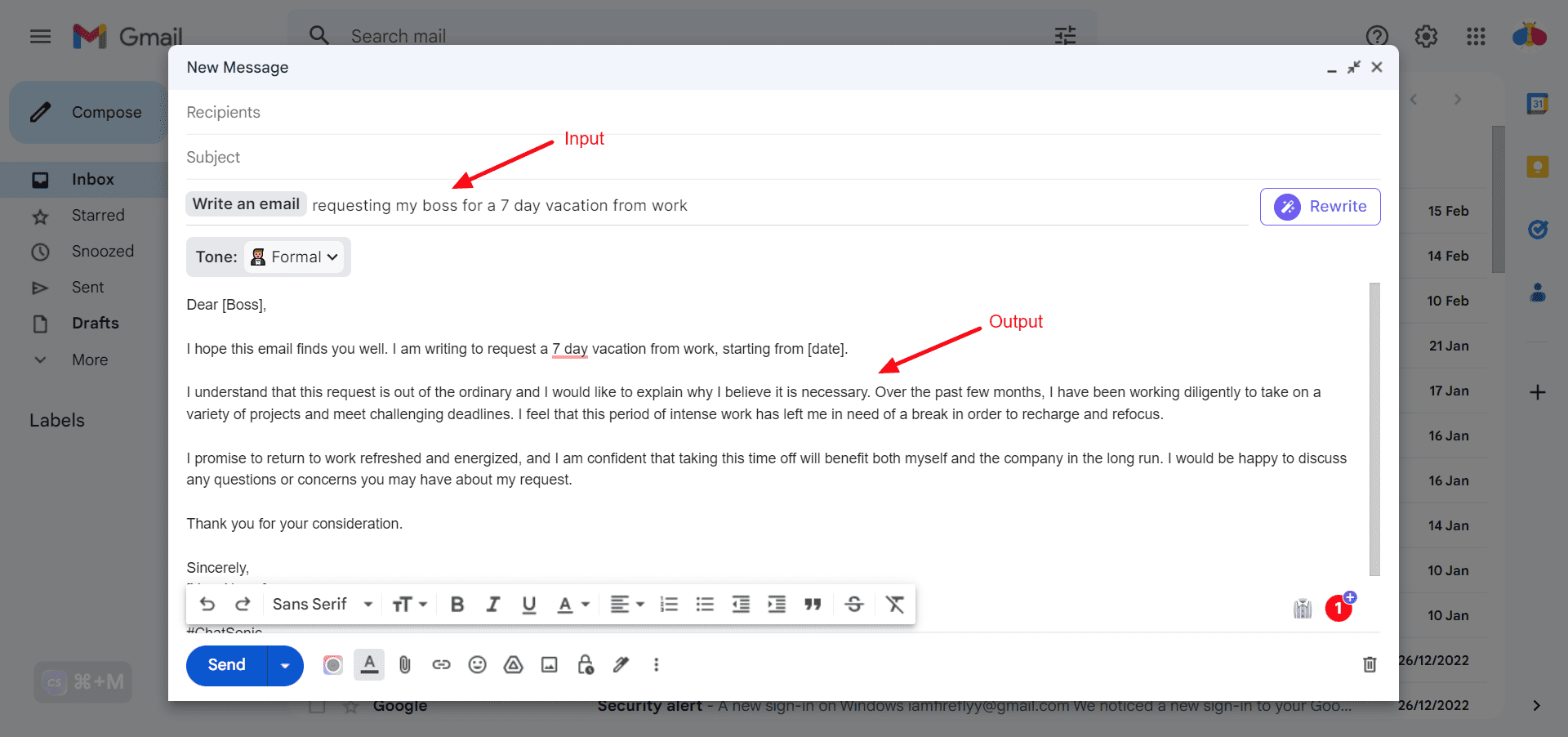The width and height of the screenshot is (1568, 737).
Task: Click the insert signature pen icon
Action: tap(621, 665)
